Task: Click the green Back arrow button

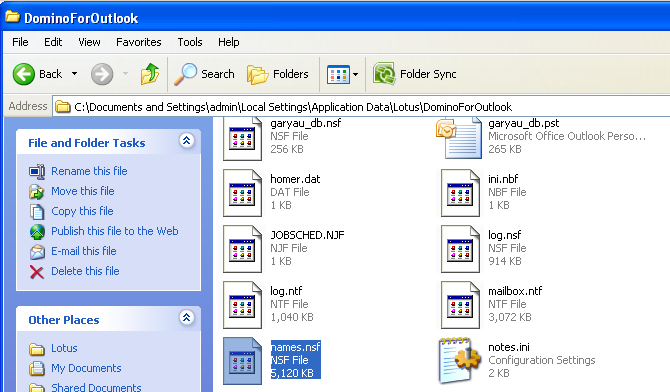Action: [x=24, y=74]
